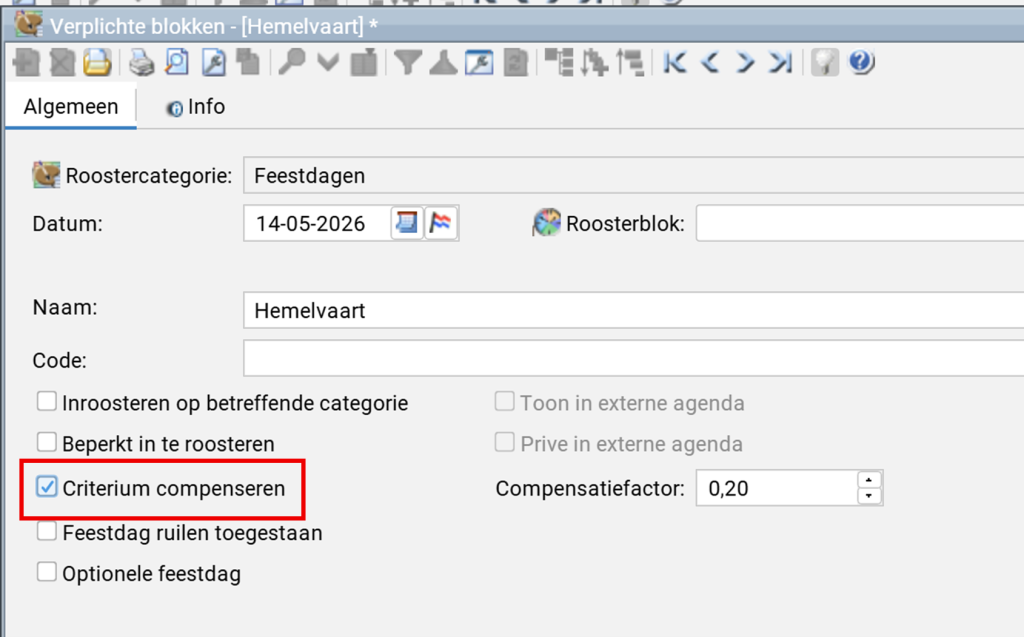Focus the empty Code input field

630,359
